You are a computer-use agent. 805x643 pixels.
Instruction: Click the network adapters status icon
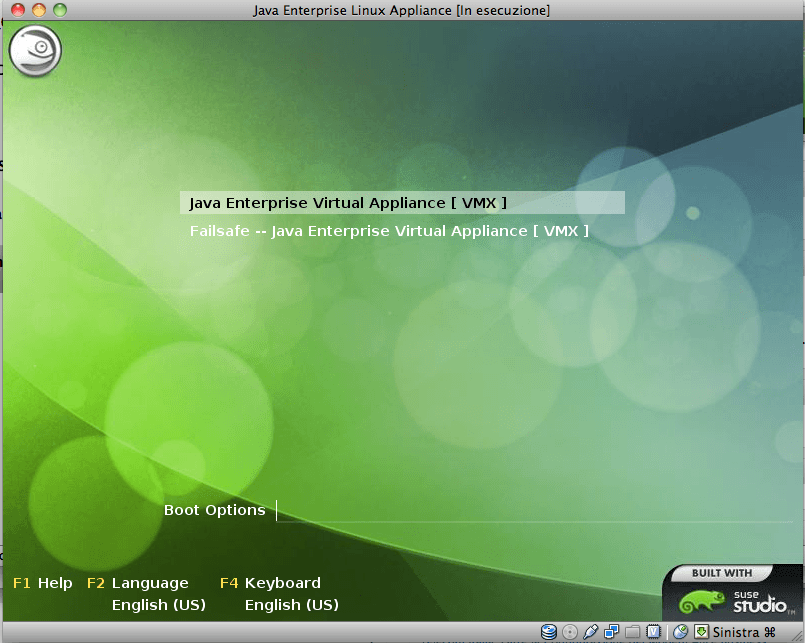[611, 632]
